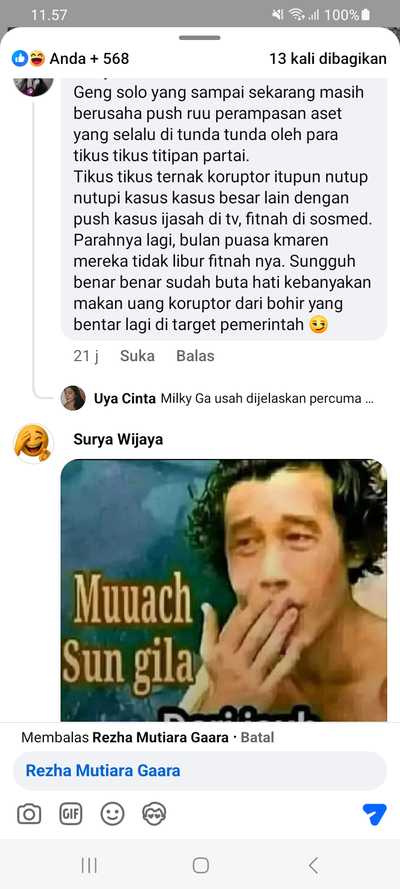Tap Android home navigation button
This screenshot has width=400, height=889.
201,865
